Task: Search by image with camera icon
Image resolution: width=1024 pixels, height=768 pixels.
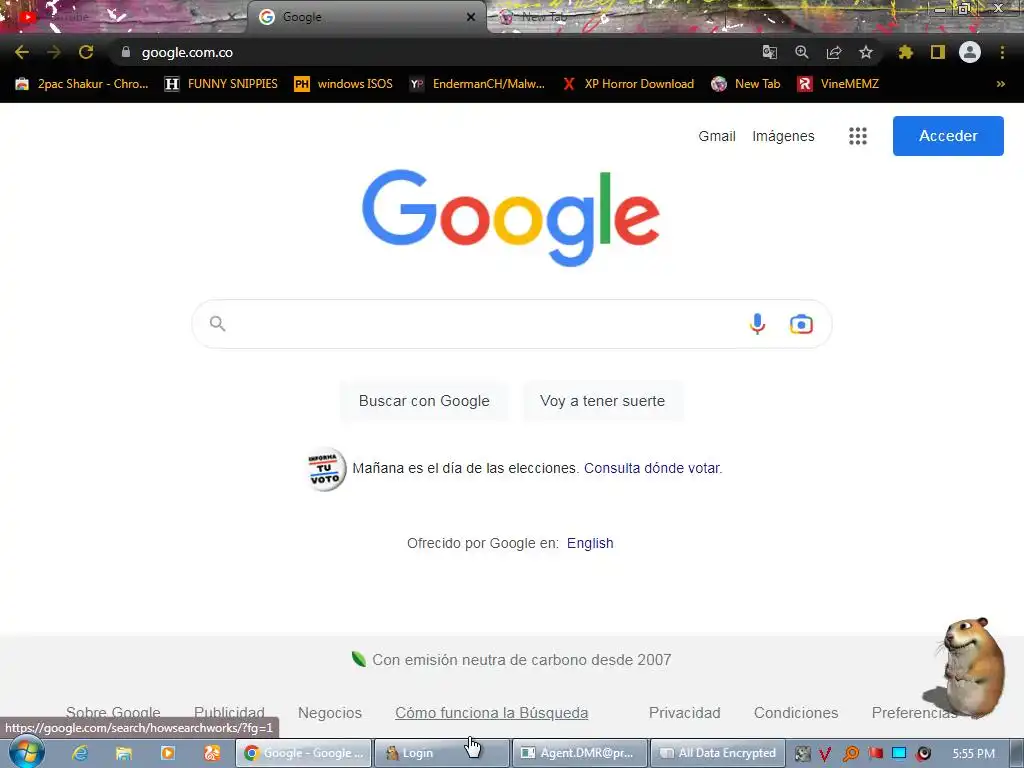Action: pyautogui.click(x=801, y=324)
